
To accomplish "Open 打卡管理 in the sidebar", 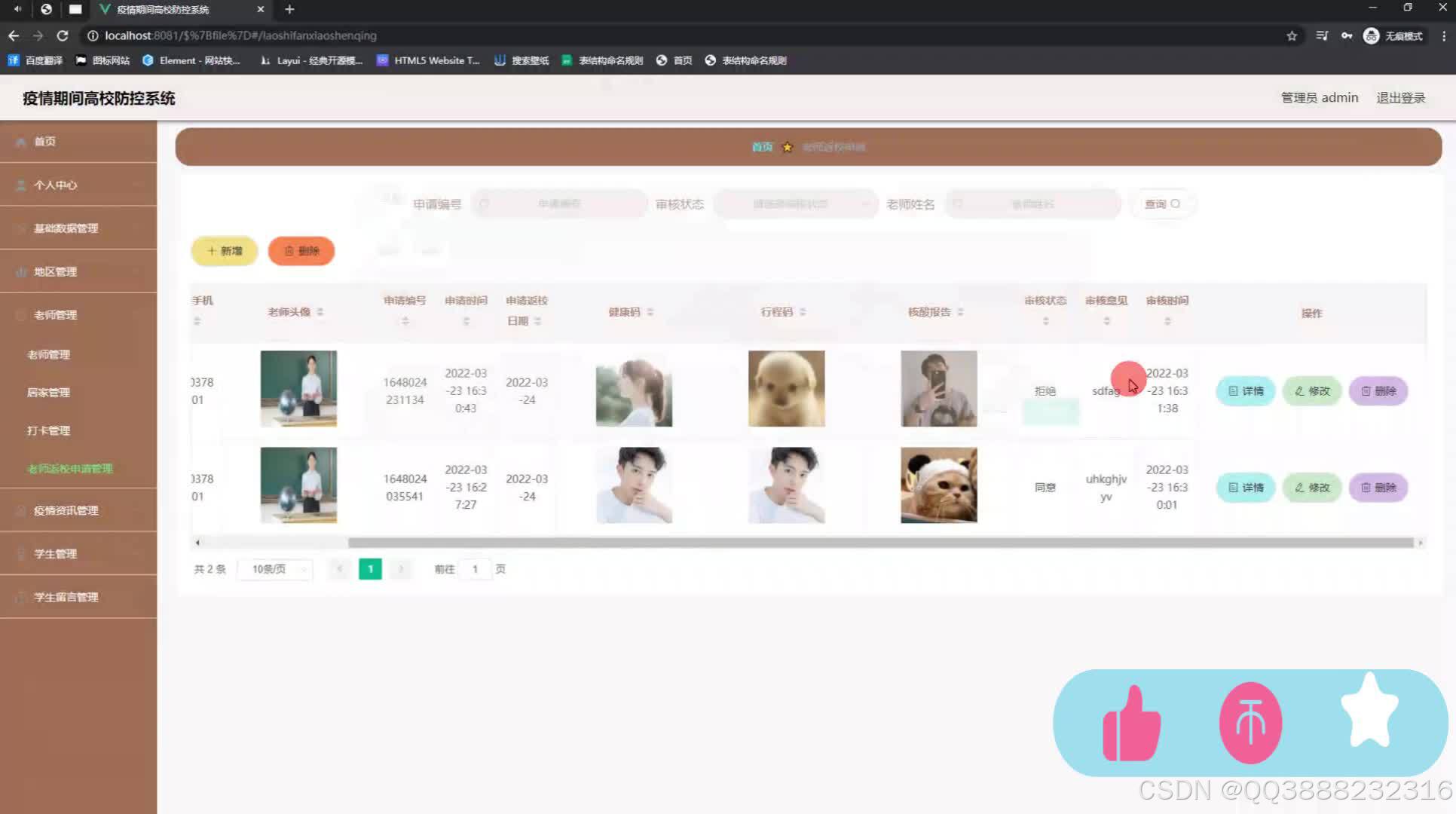I will pos(48,430).
